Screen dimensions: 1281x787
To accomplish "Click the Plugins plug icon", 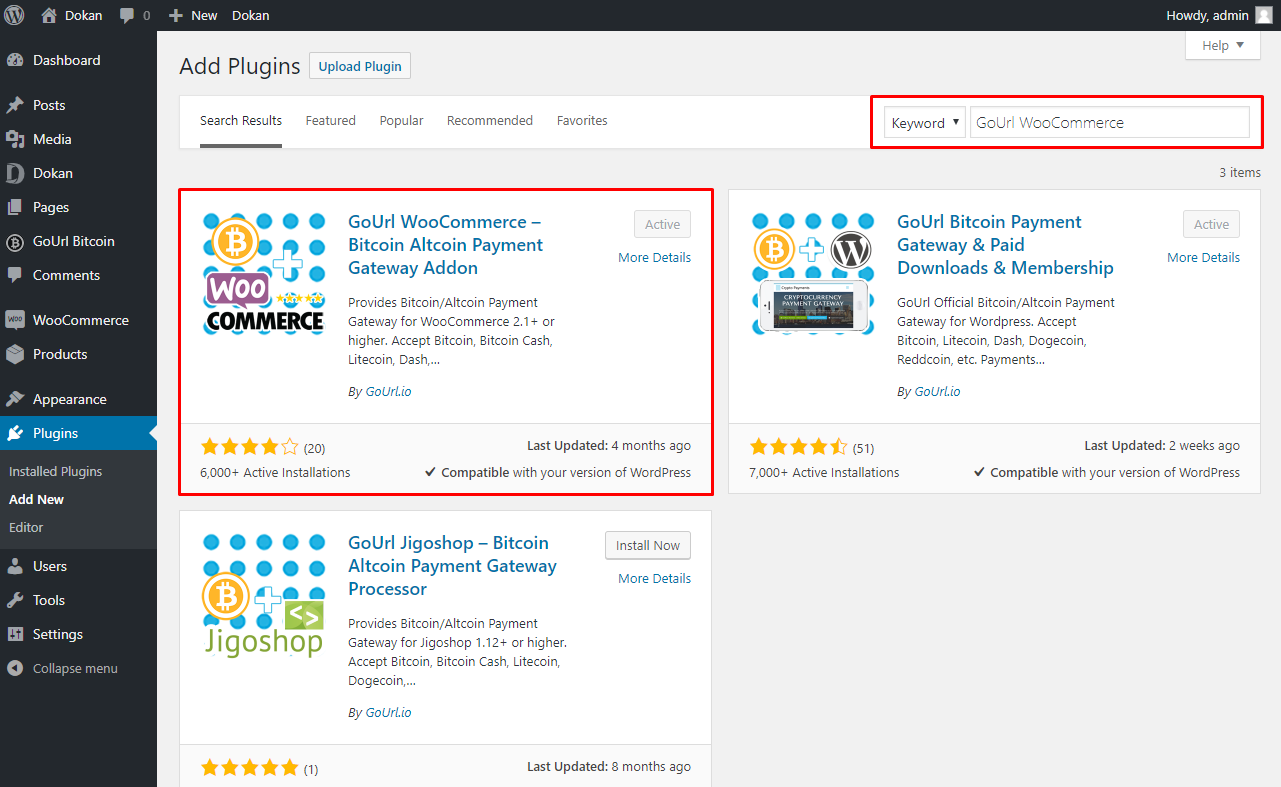I will pyautogui.click(x=15, y=433).
